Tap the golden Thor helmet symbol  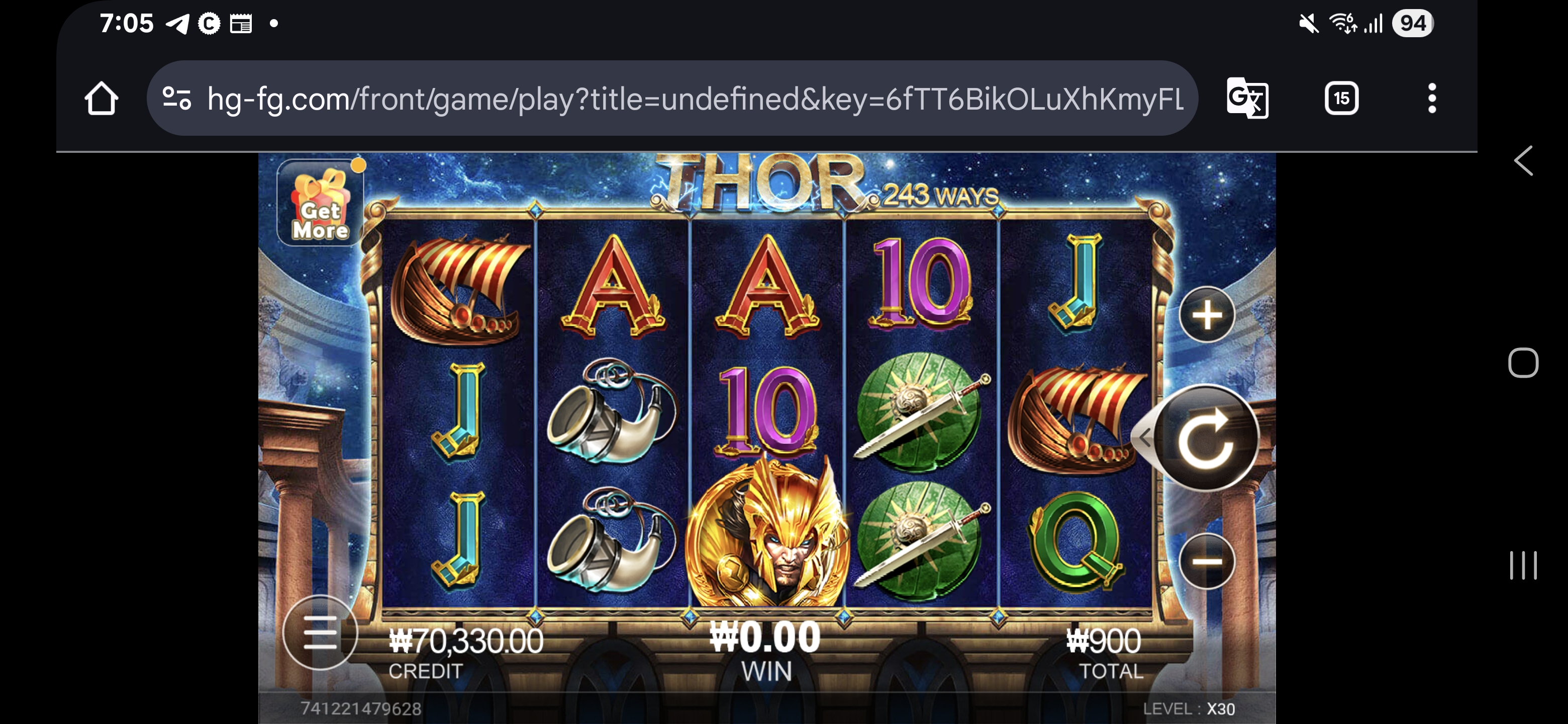coord(767,532)
